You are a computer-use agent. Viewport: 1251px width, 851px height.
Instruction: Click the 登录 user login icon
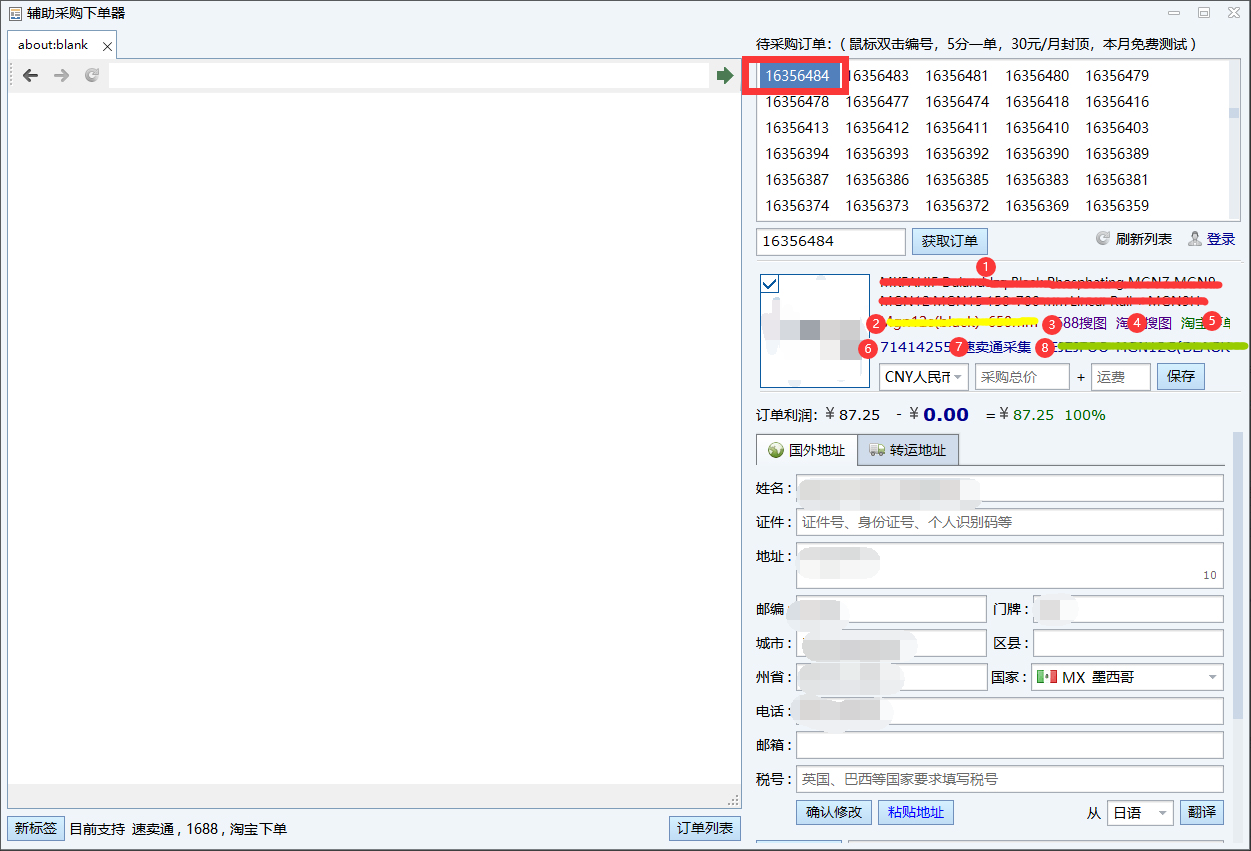[x=1194, y=239]
